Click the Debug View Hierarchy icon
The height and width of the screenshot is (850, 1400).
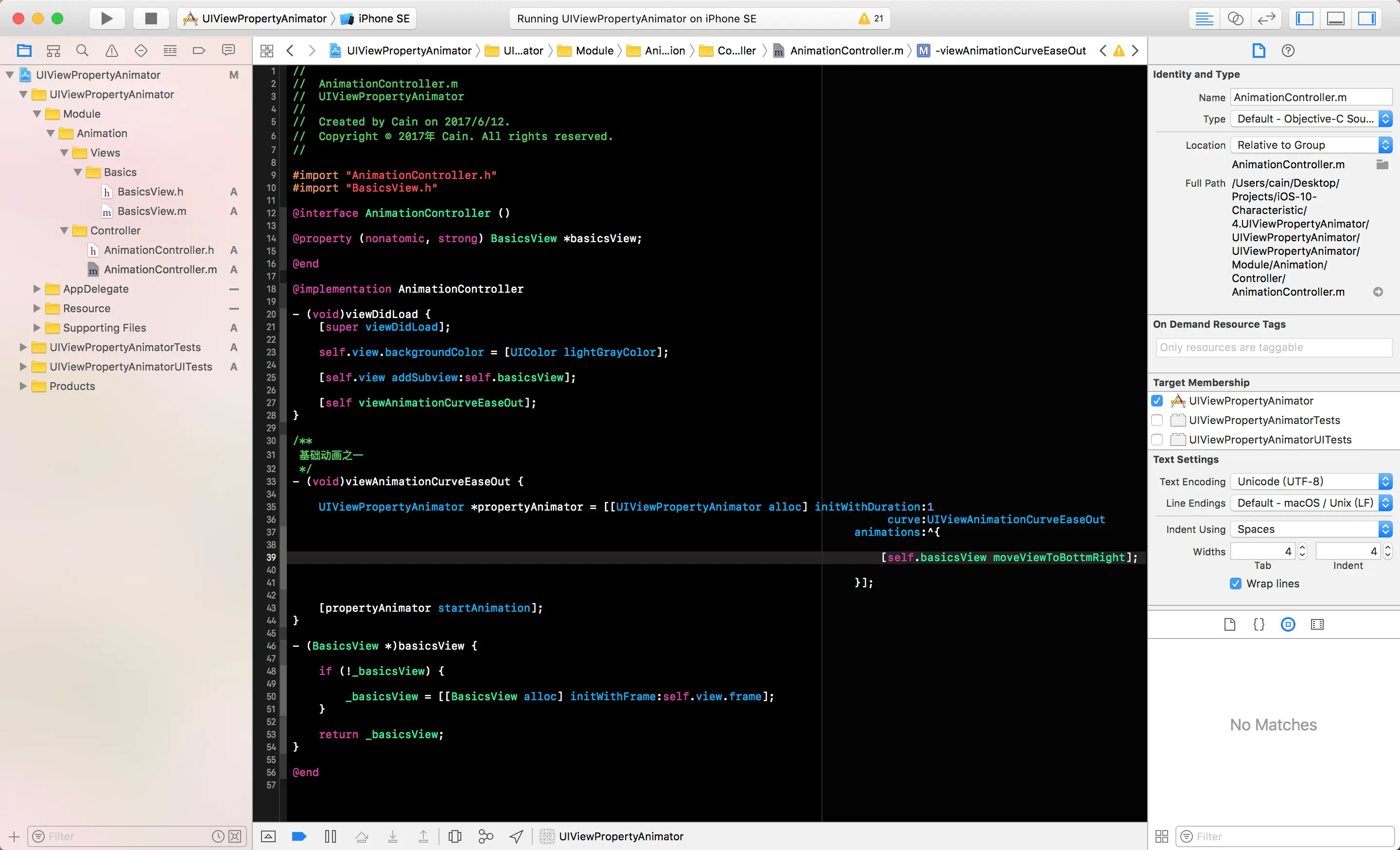coord(455,836)
